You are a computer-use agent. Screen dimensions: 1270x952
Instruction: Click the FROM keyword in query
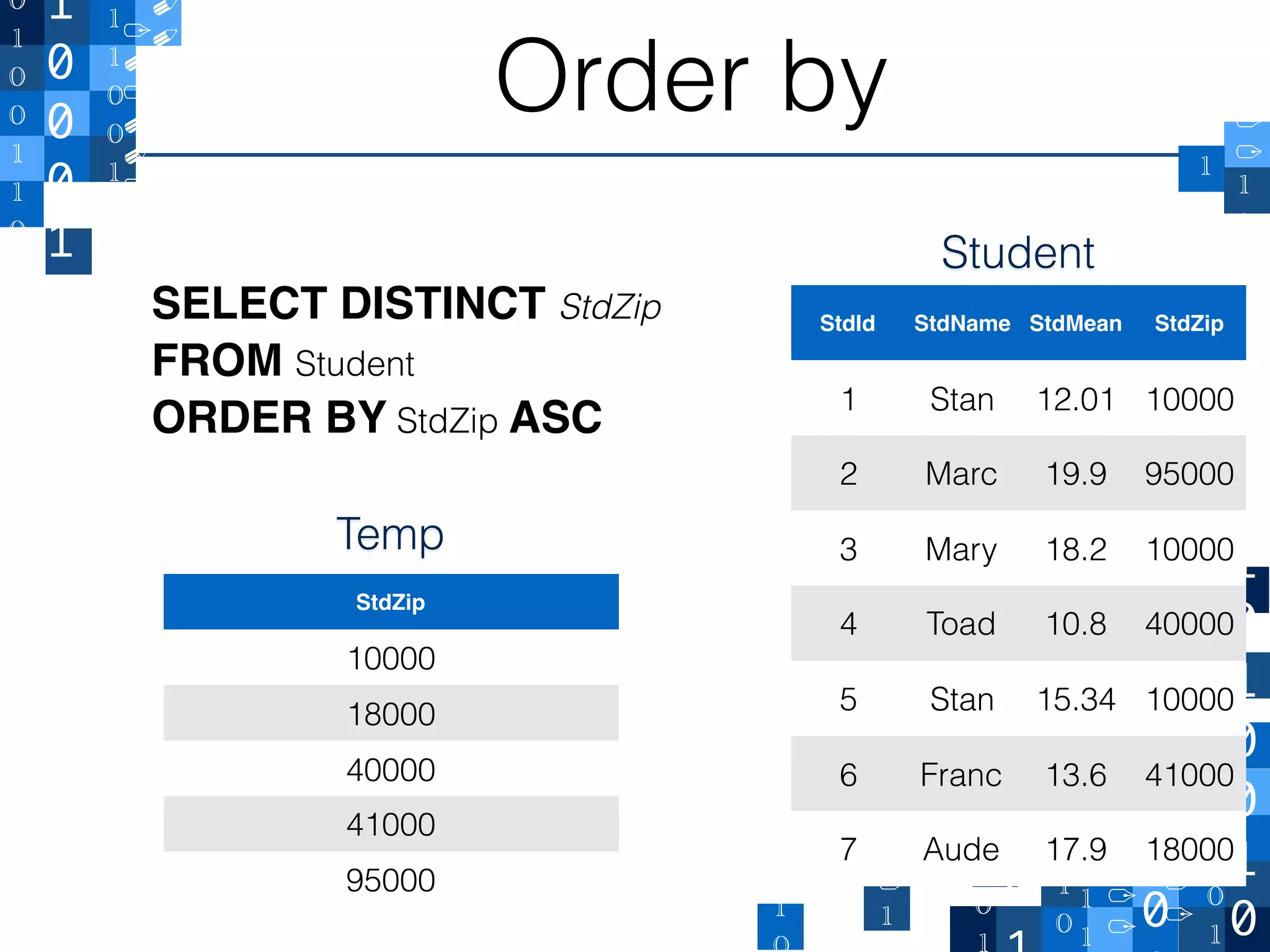217,361
